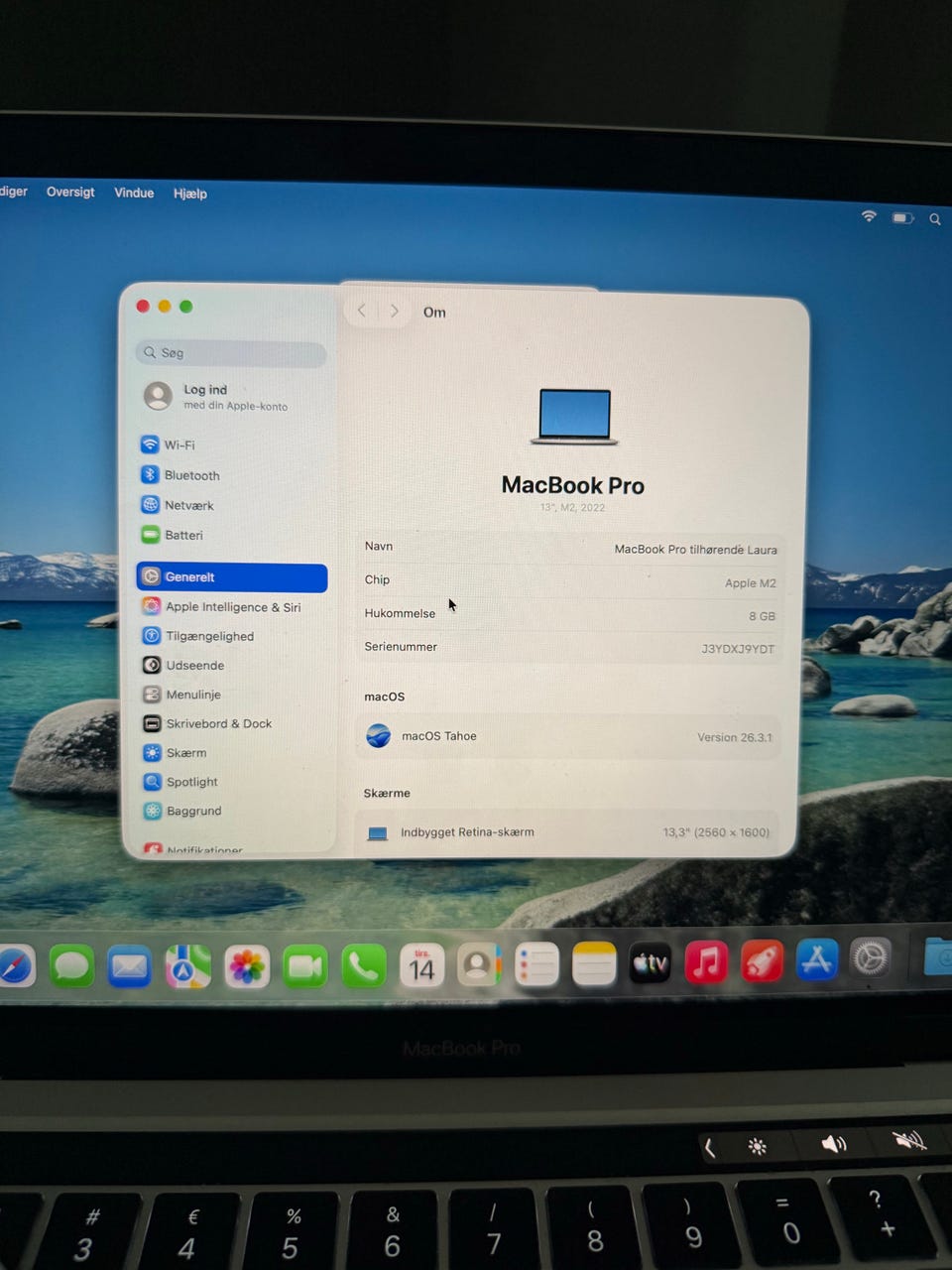The image size is (952, 1270).
Task: Click the macOS Tahoe icon
Action: 379,736
